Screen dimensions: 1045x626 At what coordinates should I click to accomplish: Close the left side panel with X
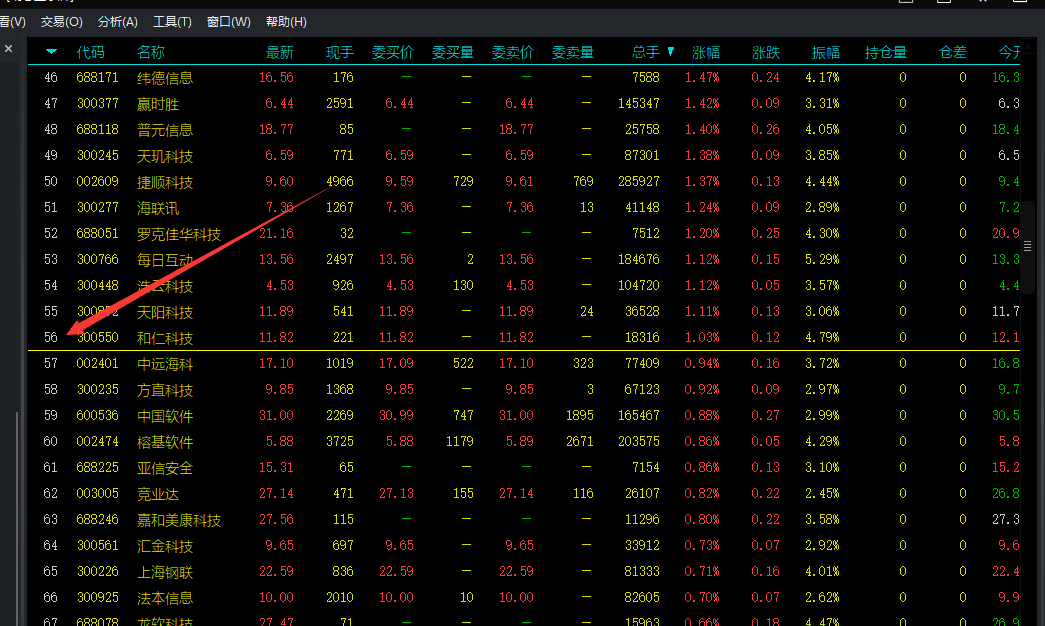pos(8,48)
